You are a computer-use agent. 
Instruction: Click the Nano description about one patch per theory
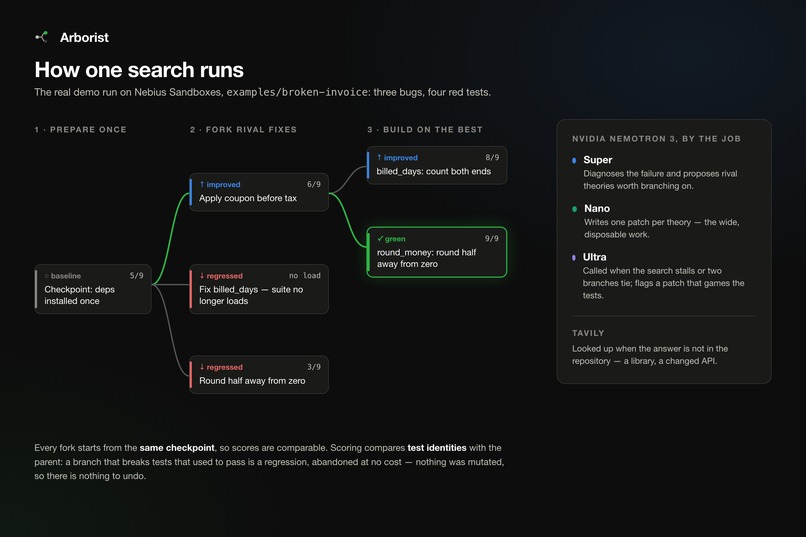(x=662, y=228)
